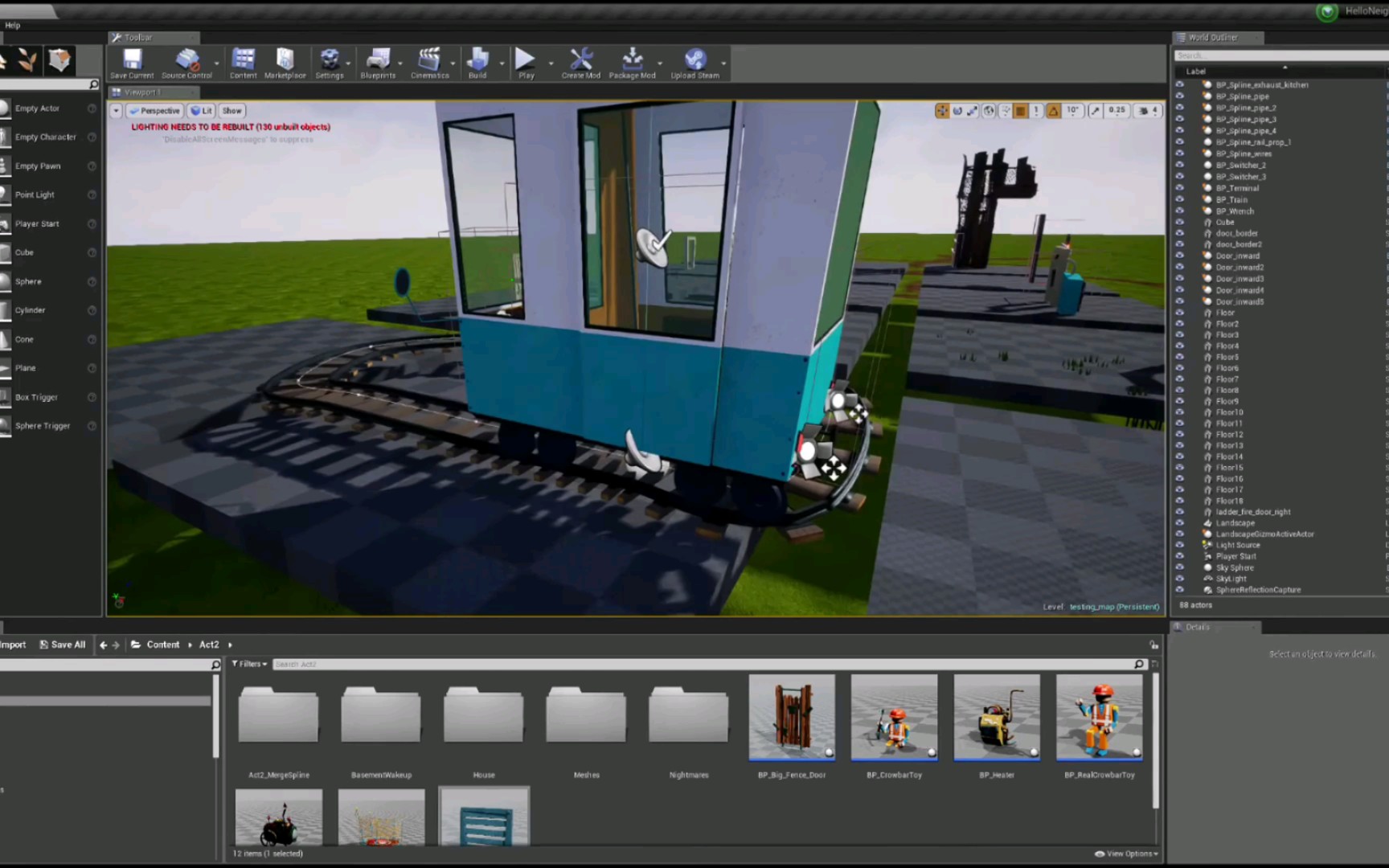
Task: Toggle surface snapping icon in viewport
Action: click(x=1005, y=111)
